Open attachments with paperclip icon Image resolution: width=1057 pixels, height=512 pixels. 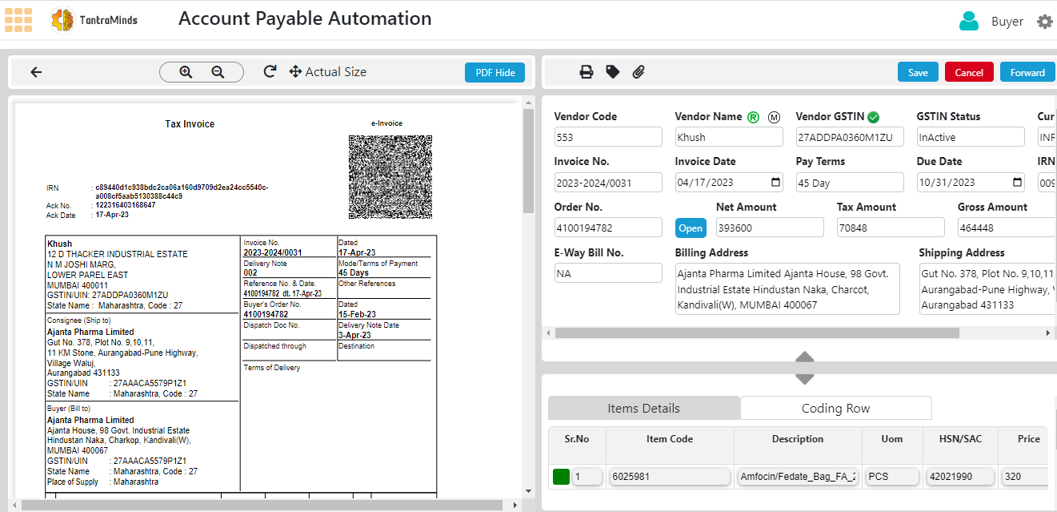[x=638, y=72]
